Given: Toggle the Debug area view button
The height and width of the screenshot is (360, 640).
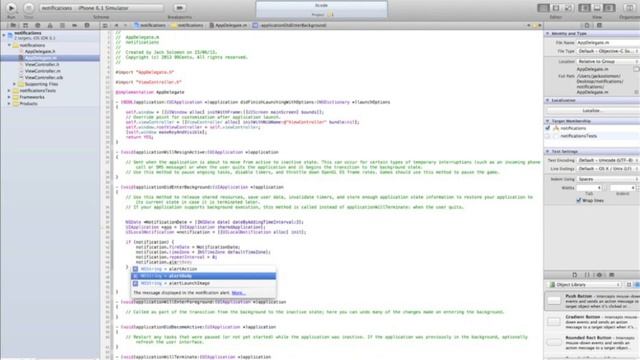Looking at the screenshot, I should tap(597, 8).
